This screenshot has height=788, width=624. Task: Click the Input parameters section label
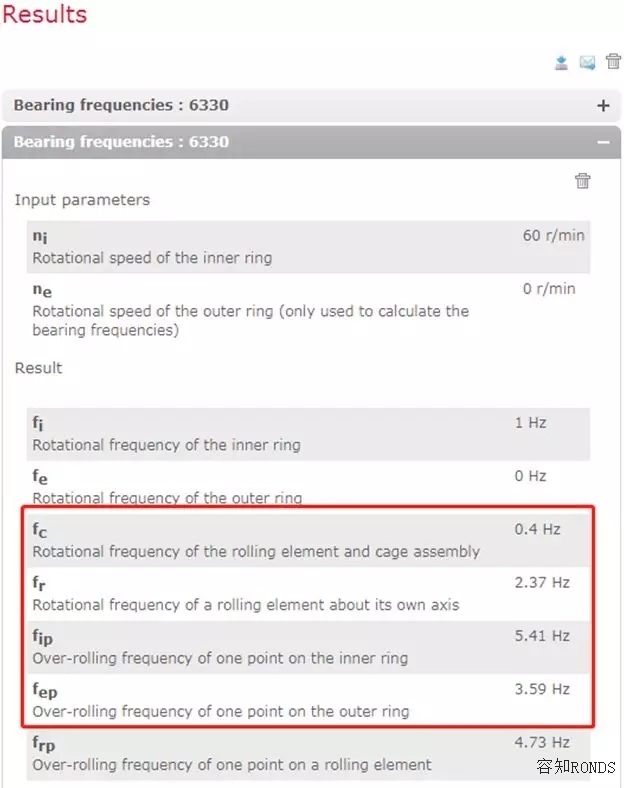click(82, 200)
